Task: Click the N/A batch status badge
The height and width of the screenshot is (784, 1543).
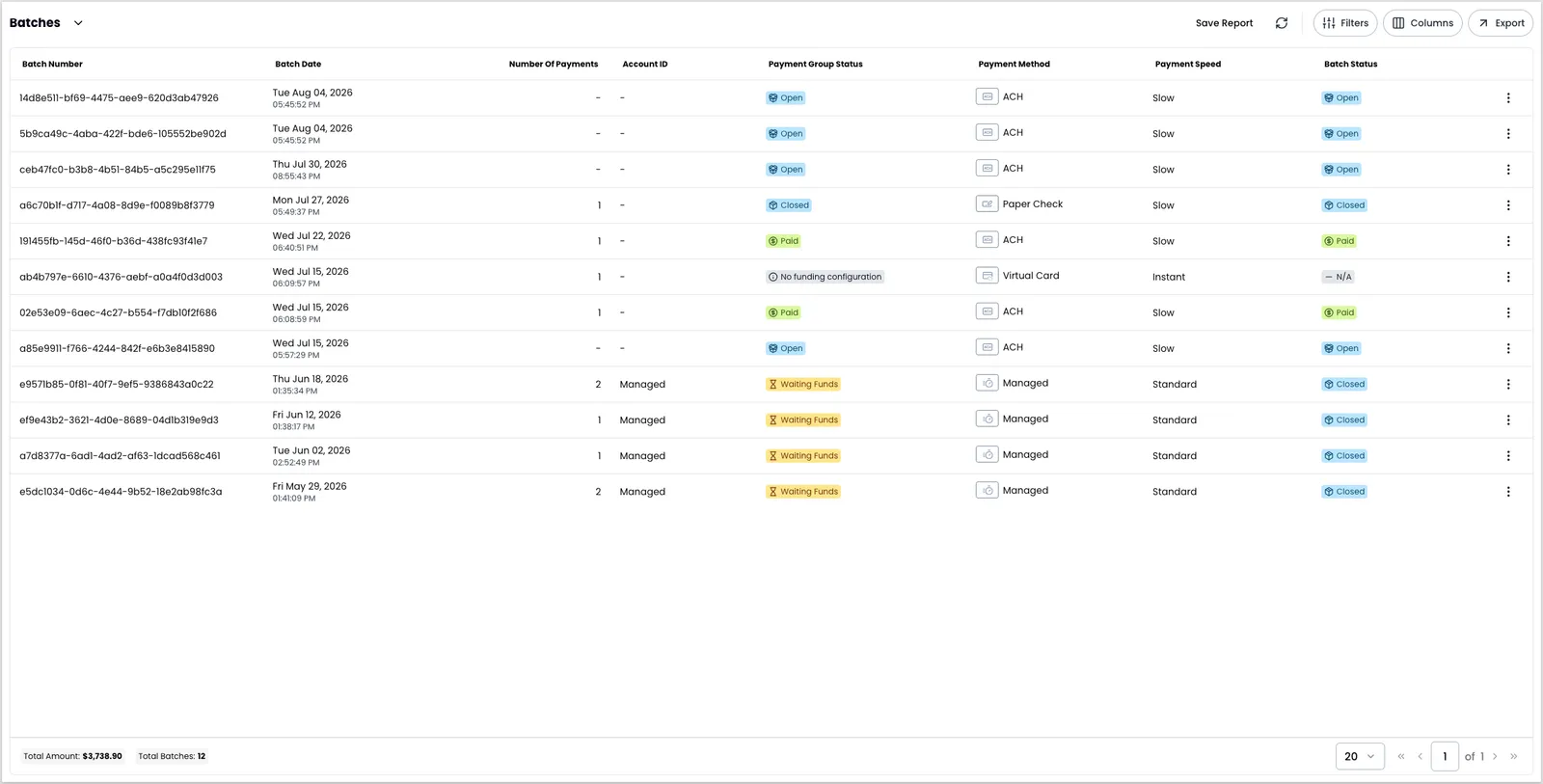Action: (1338, 277)
